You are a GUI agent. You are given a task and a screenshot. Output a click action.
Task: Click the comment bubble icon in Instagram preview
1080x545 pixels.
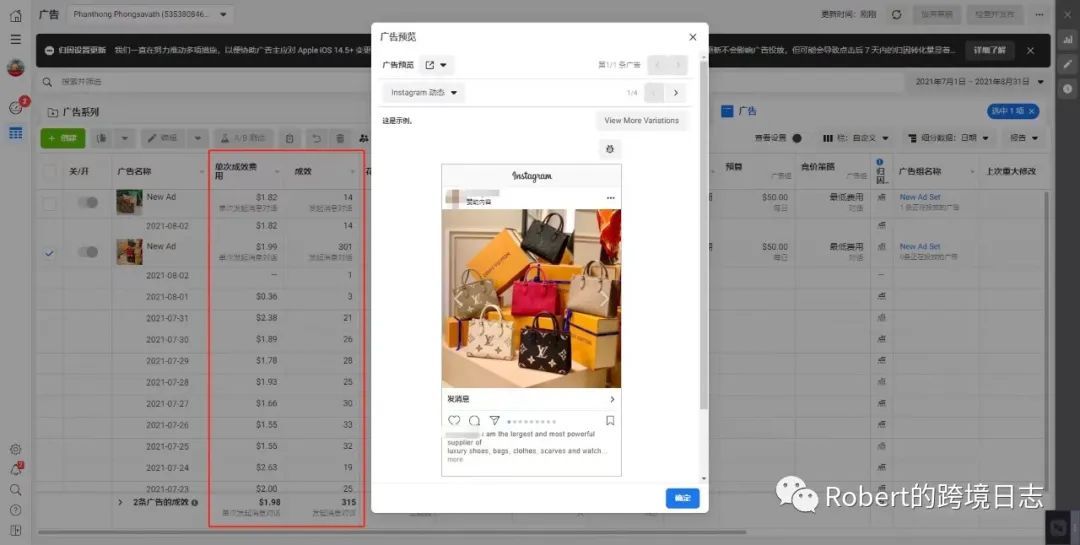[x=475, y=420]
